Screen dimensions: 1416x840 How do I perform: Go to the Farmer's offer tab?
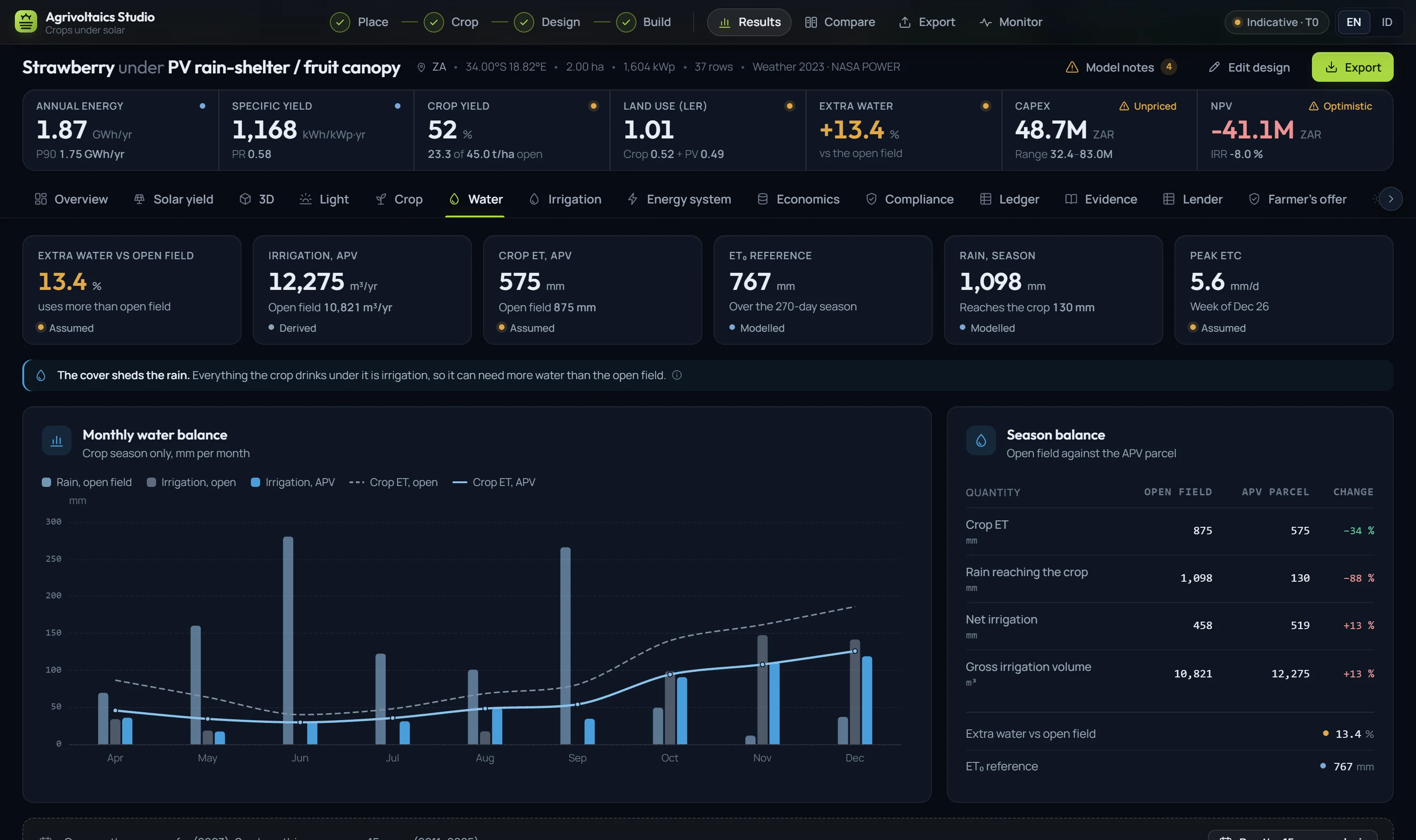(1297, 199)
